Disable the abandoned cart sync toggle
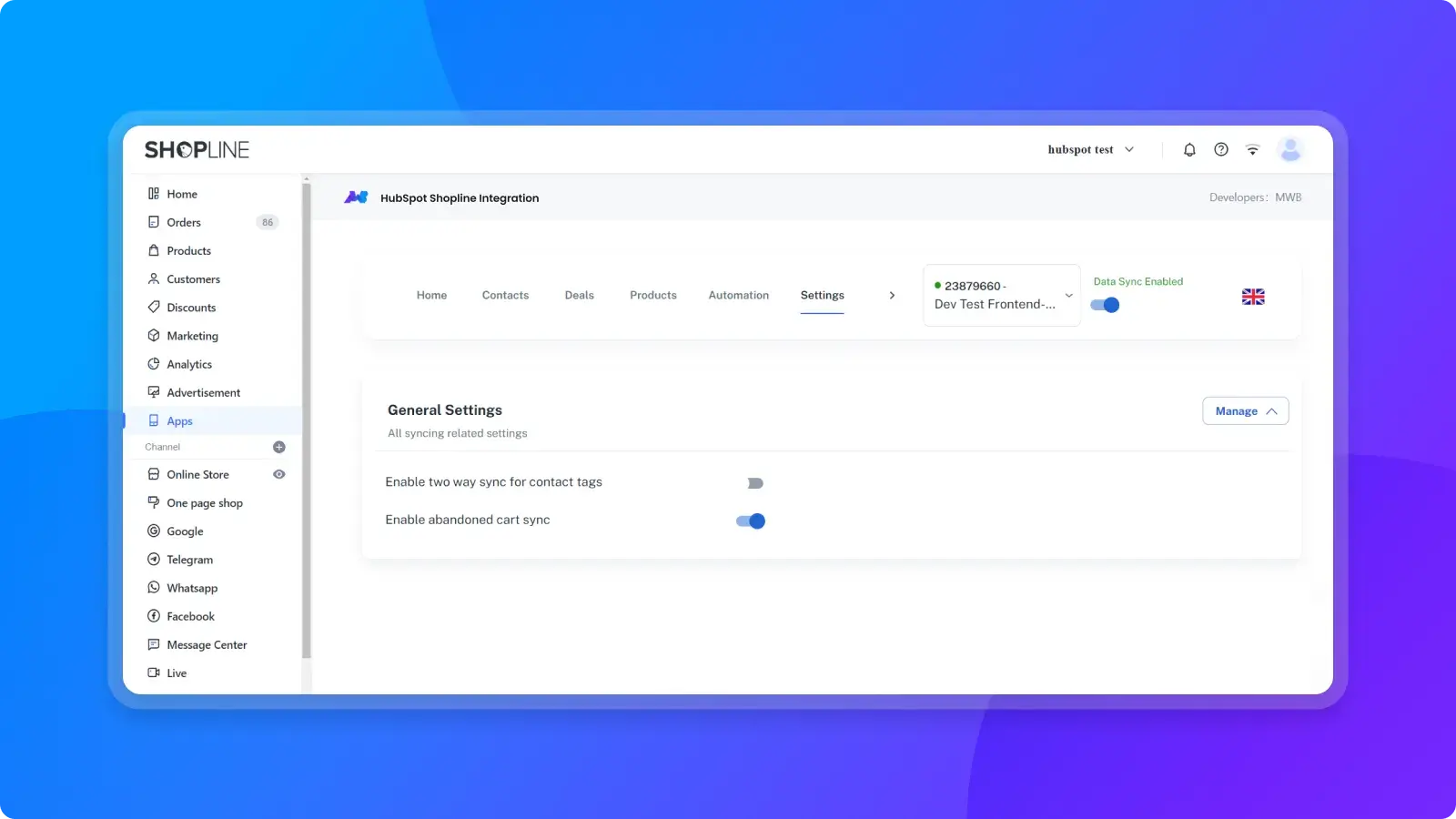 (x=751, y=521)
